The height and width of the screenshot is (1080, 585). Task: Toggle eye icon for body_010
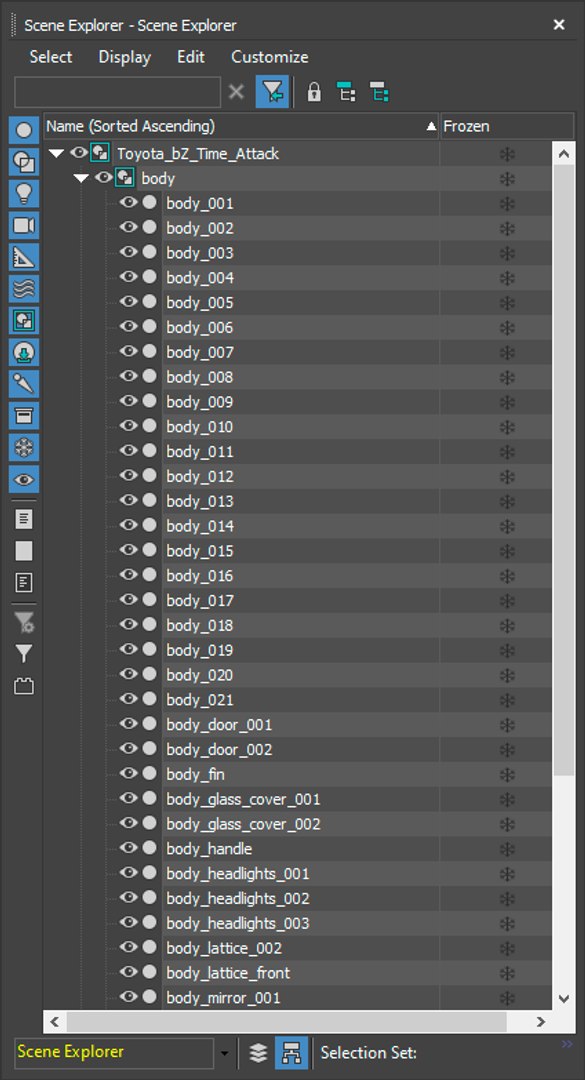coord(128,426)
